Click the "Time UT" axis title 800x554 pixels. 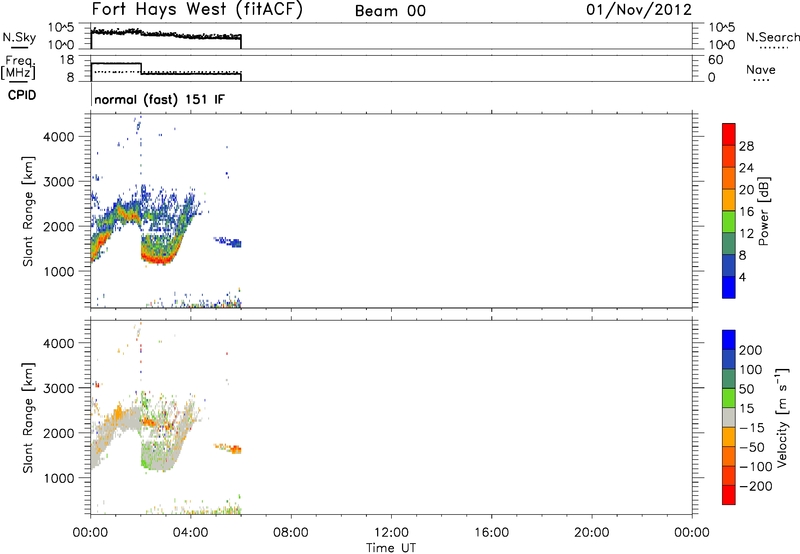[391, 548]
